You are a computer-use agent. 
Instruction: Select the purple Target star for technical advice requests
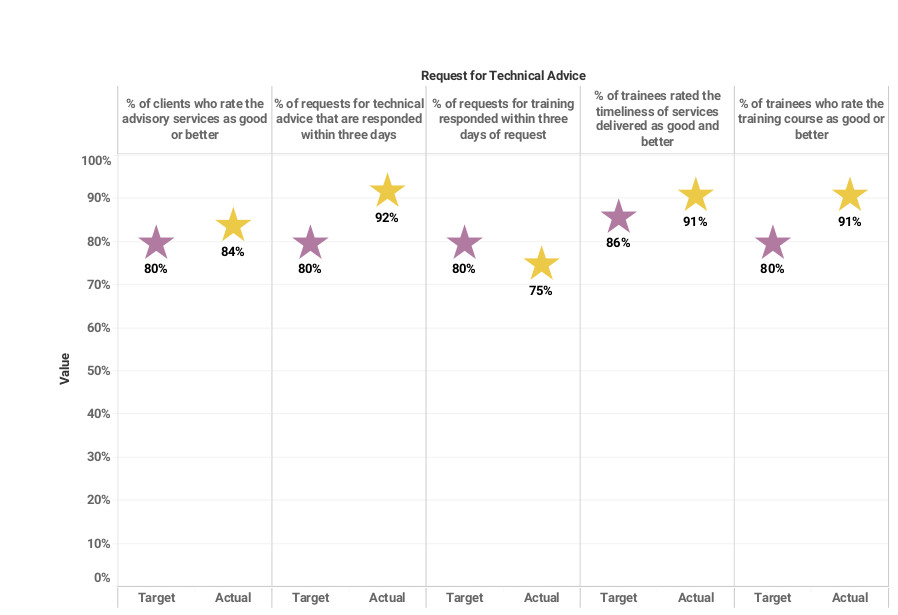[x=310, y=242]
